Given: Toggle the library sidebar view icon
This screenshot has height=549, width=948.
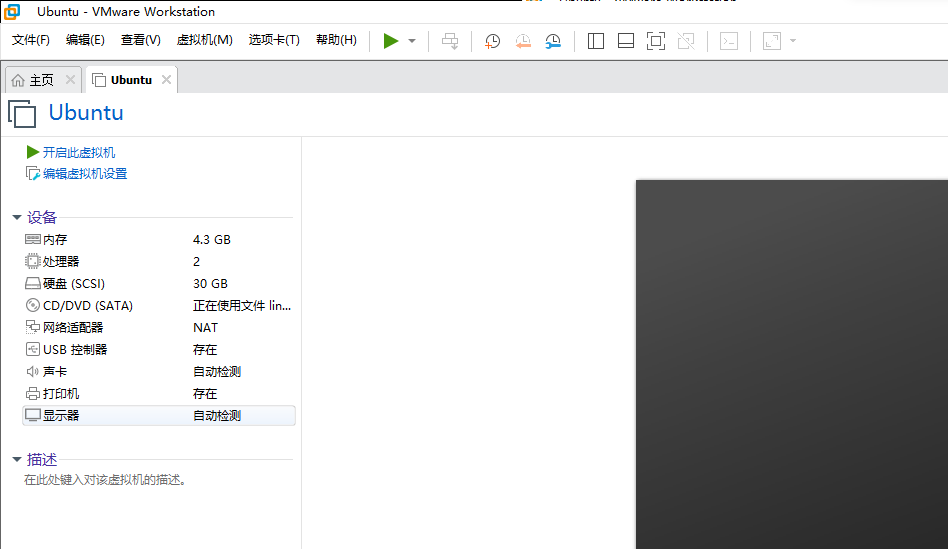Looking at the screenshot, I should point(596,41).
